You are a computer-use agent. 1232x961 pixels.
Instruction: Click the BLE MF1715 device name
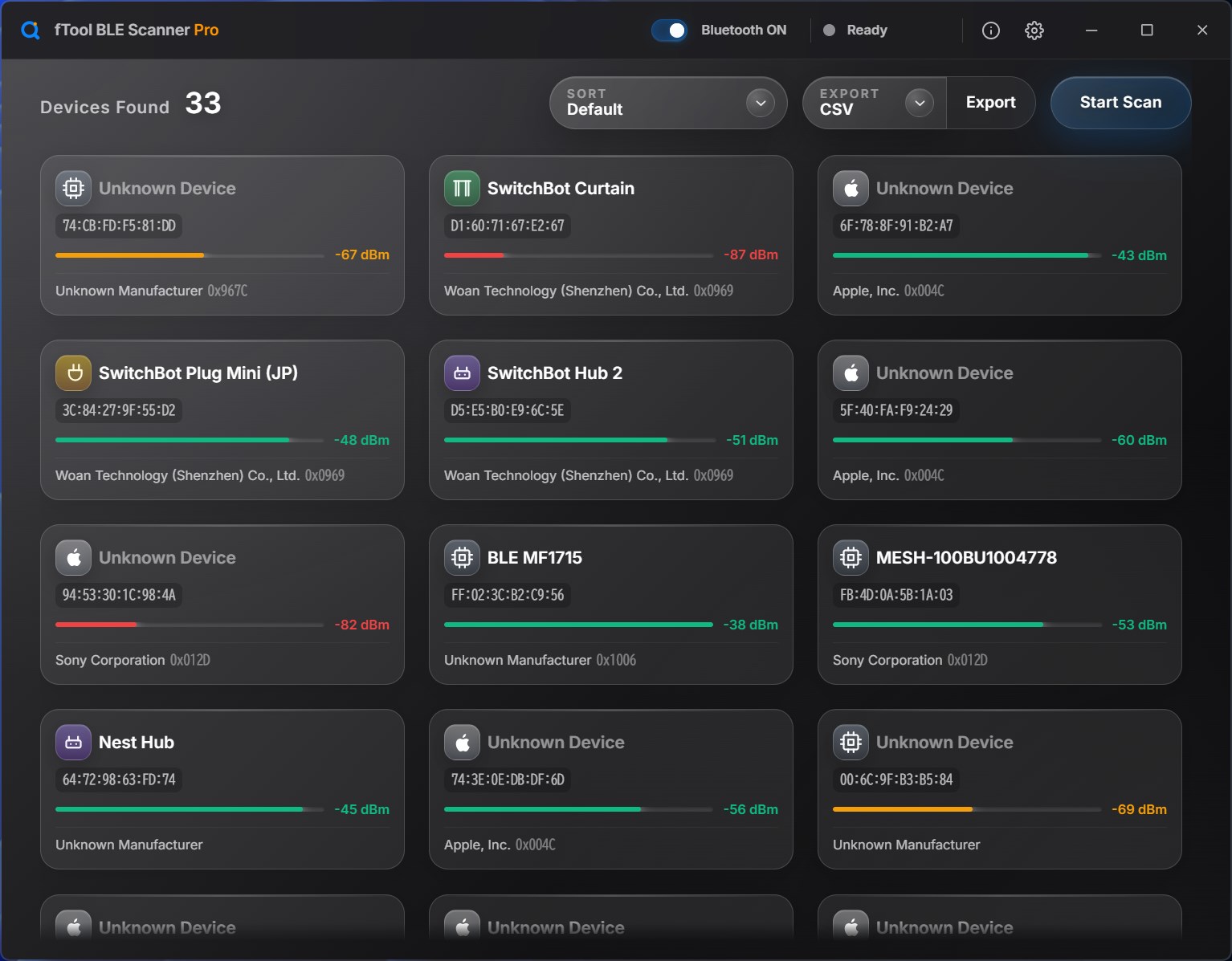[x=535, y=558]
